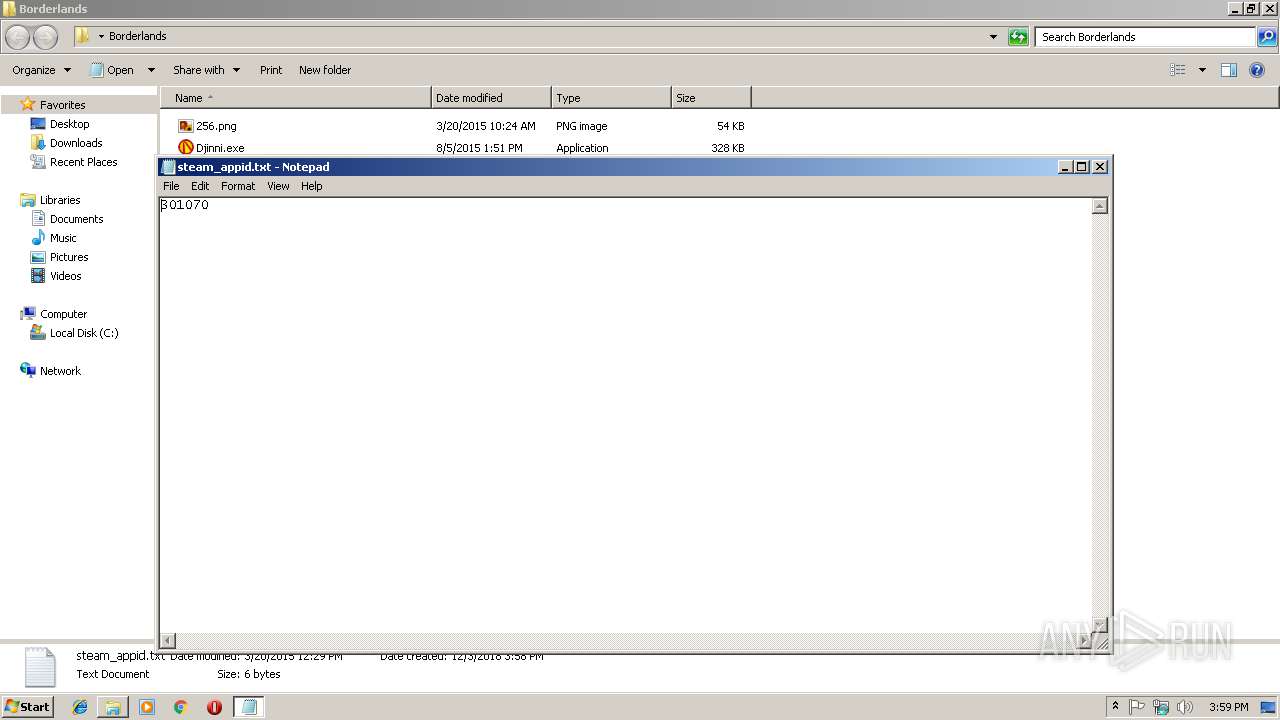Change view using the views icon
The image size is (1280, 720).
pyautogui.click(x=1178, y=70)
